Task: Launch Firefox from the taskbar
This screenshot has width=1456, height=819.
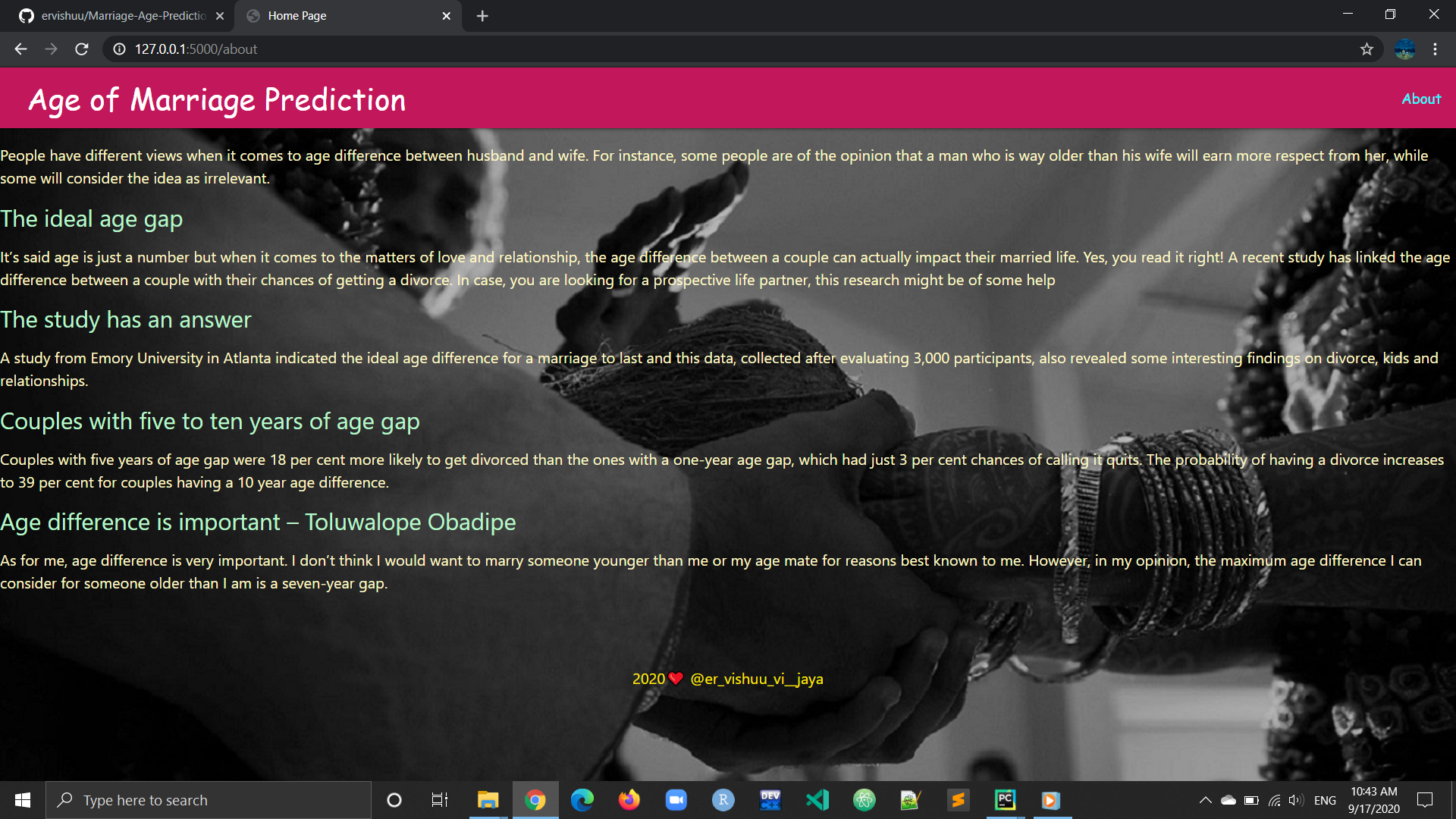Action: point(629,799)
